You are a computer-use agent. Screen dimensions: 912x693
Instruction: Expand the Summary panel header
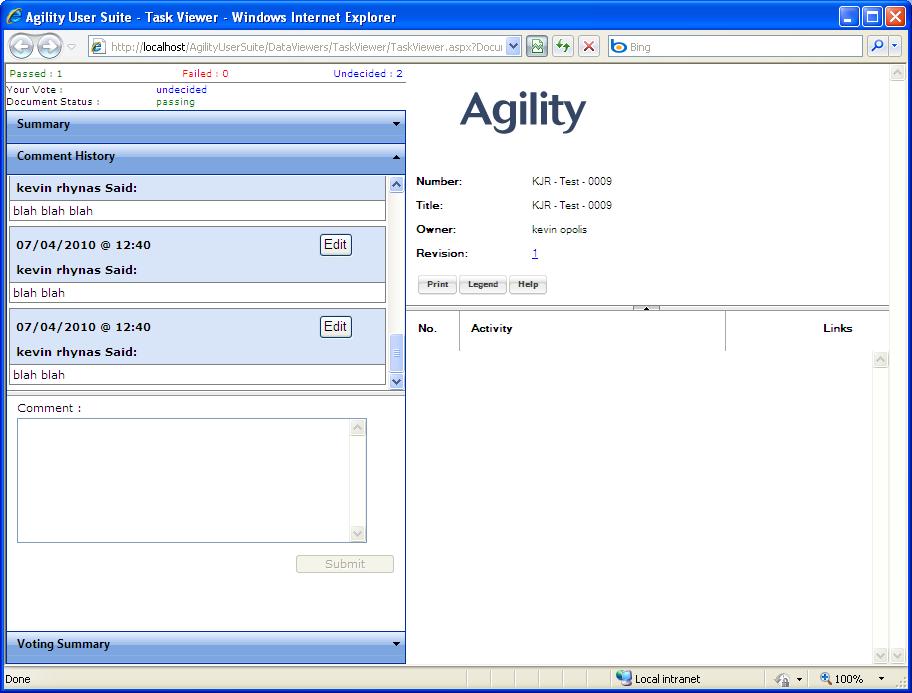[x=206, y=124]
